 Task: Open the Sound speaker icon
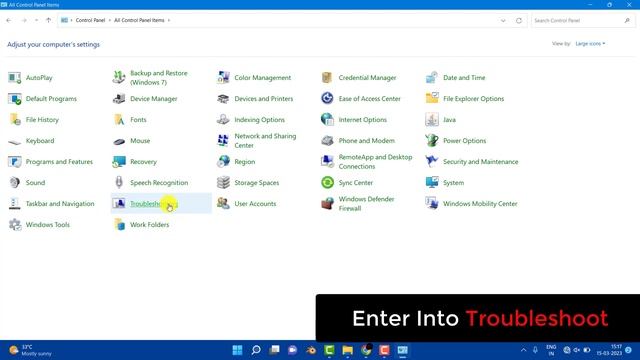(x=15, y=182)
